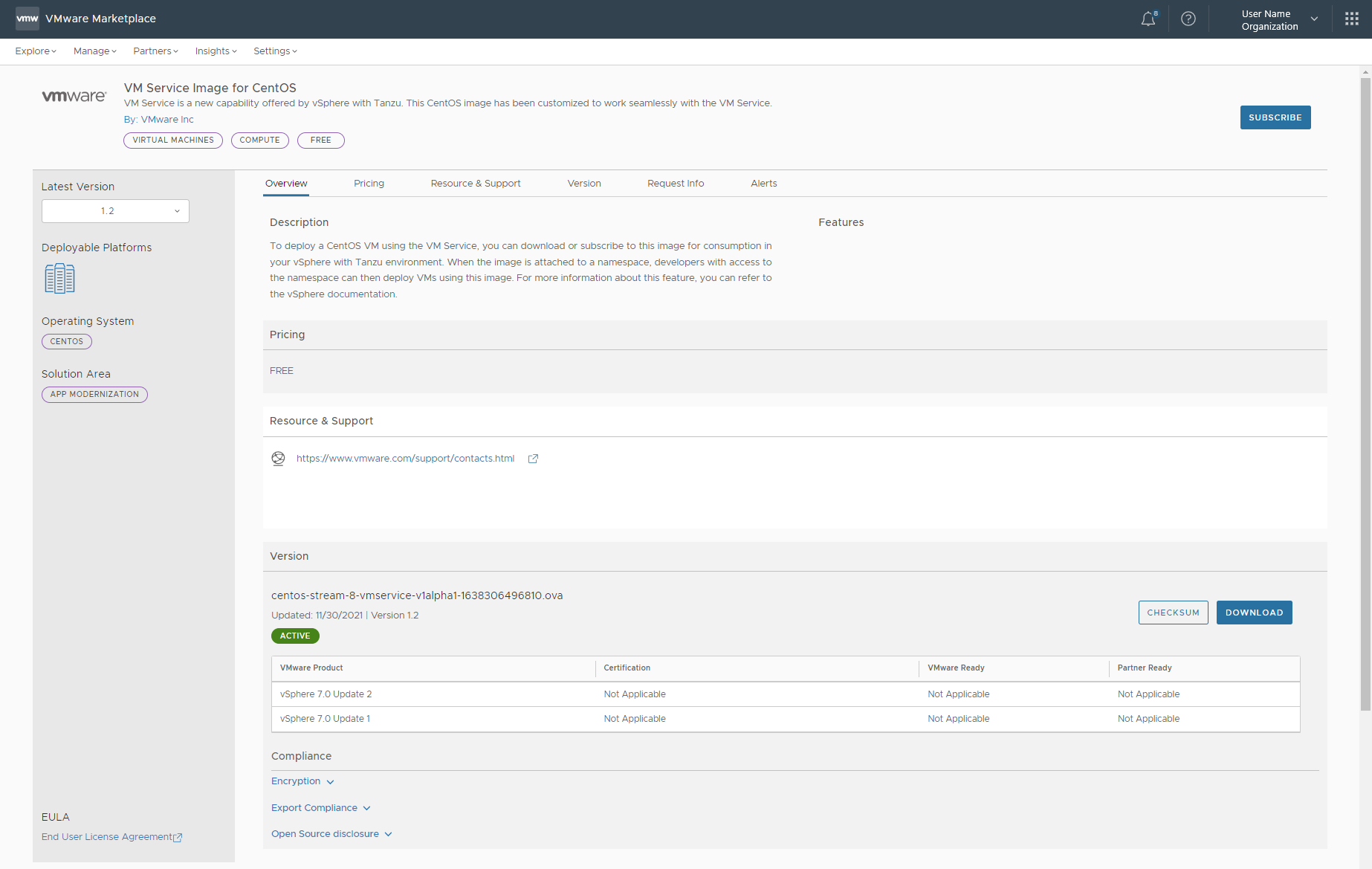Switch to the Version tab
Screen dimensions: 1372x869
pos(584,184)
